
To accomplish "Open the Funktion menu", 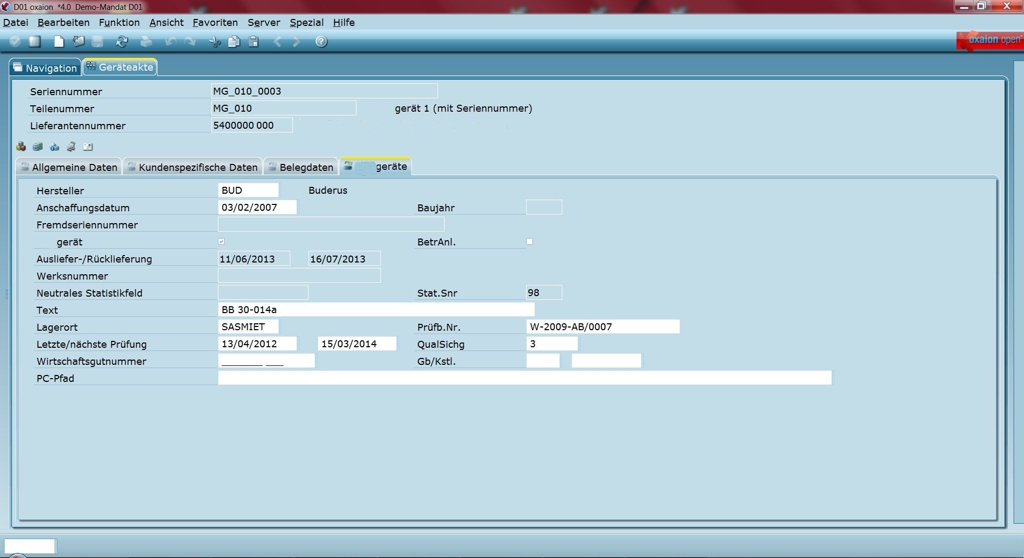I will pyautogui.click(x=119, y=22).
